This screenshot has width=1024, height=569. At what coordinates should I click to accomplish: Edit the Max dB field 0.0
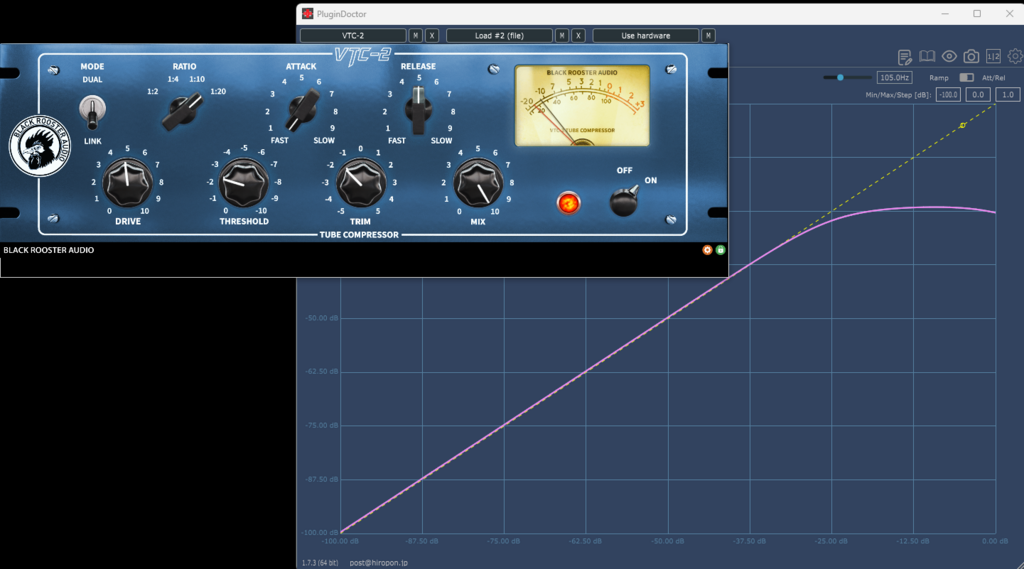(978, 95)
